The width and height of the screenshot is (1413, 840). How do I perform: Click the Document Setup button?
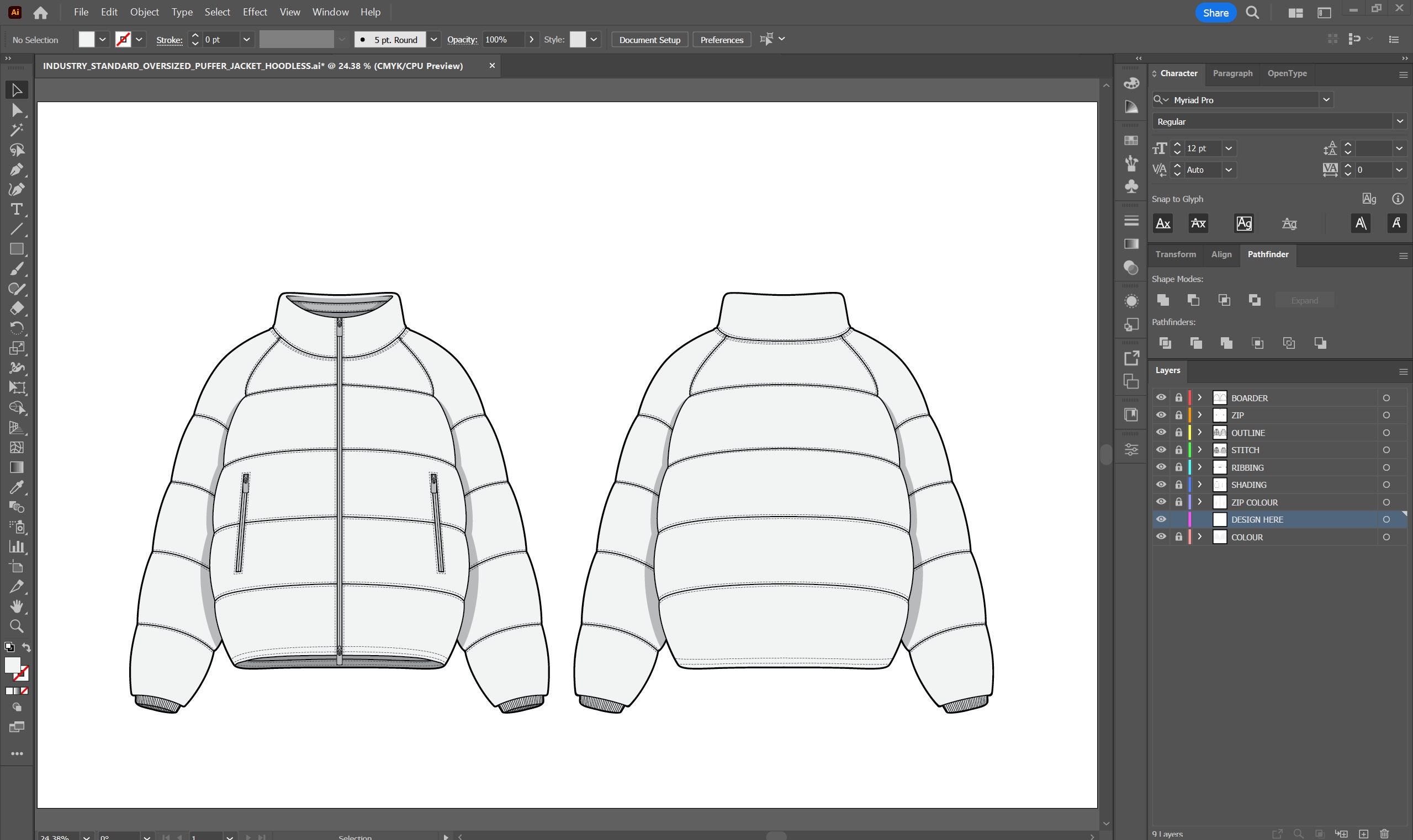649,40
